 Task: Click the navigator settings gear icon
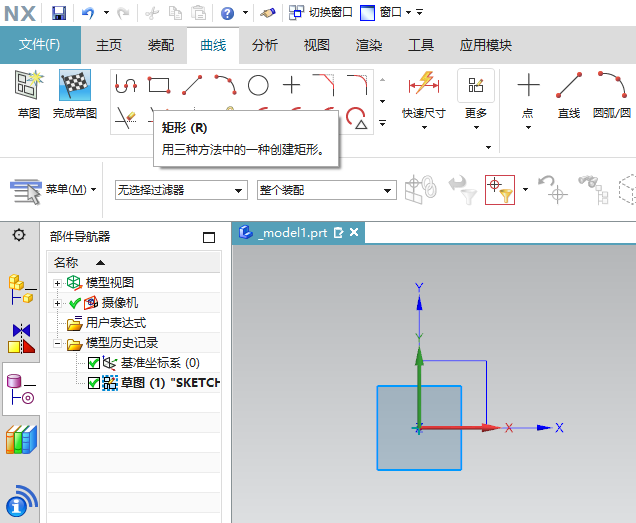pos(19,235)
